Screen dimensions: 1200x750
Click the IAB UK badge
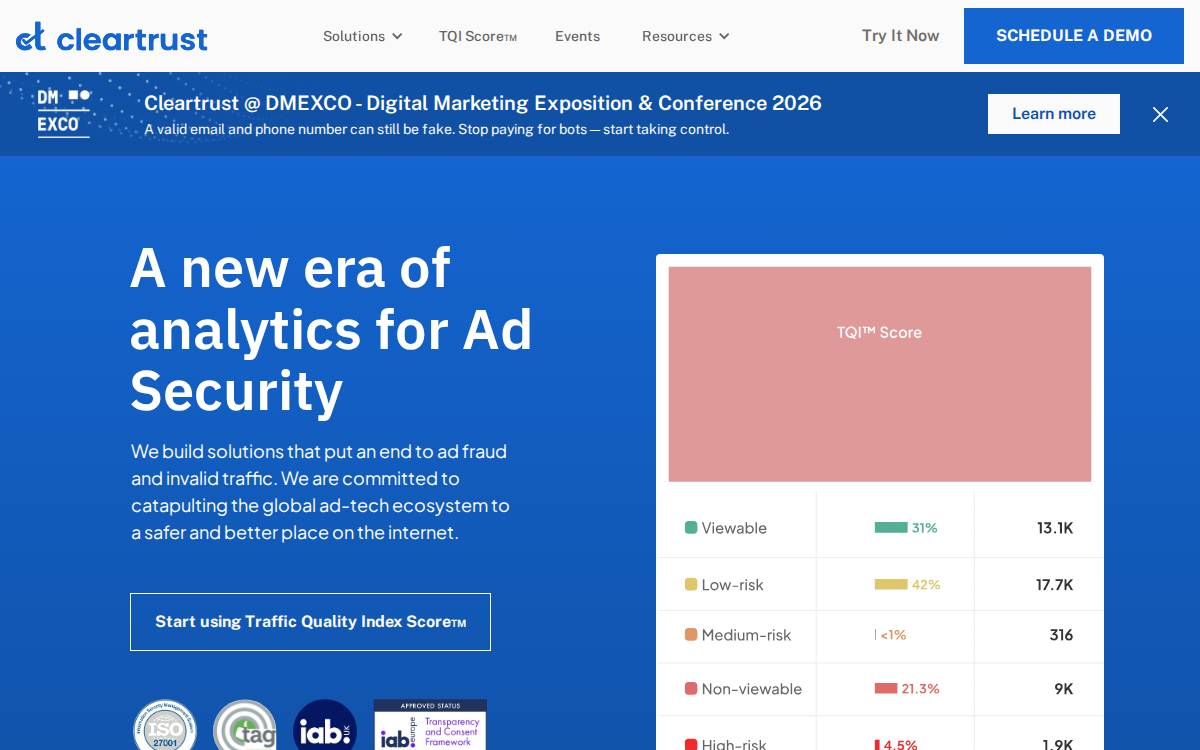tap(325, 726)
